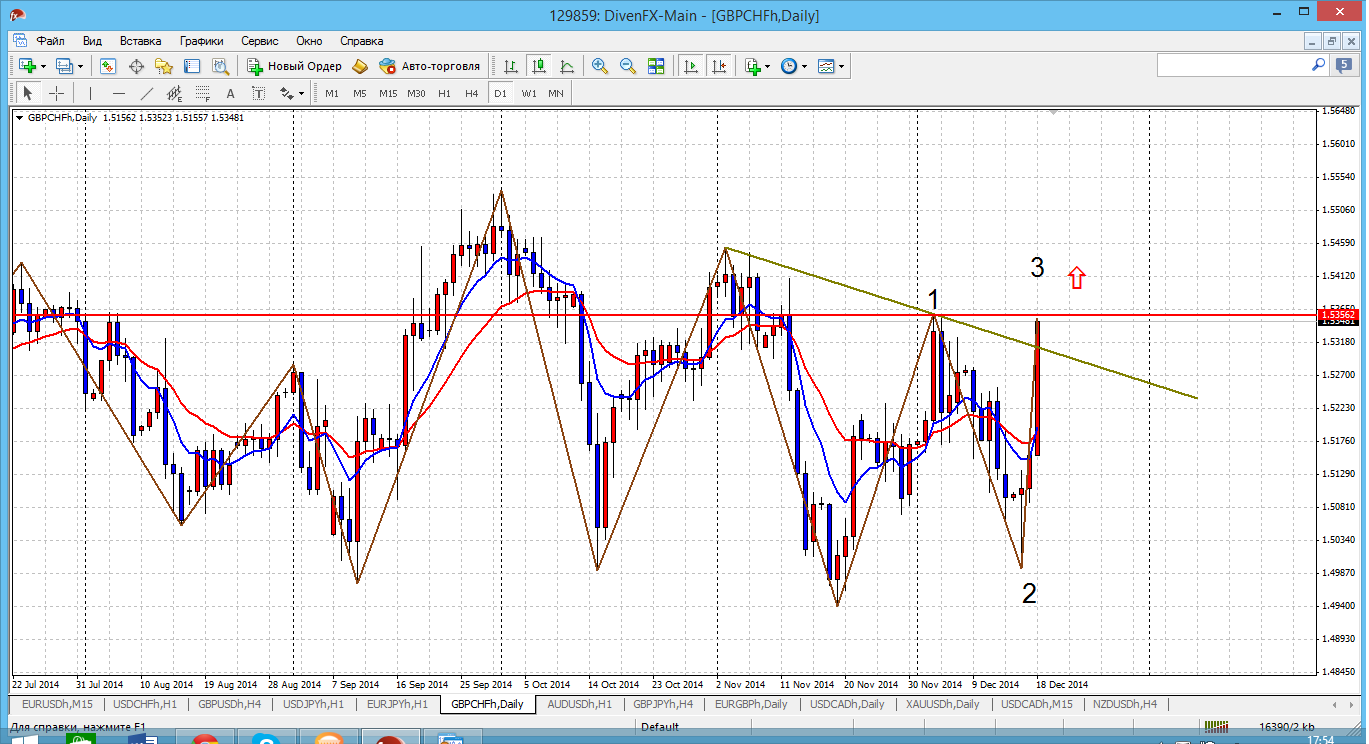Open the periods clock dropdown

tap(804, 66)
